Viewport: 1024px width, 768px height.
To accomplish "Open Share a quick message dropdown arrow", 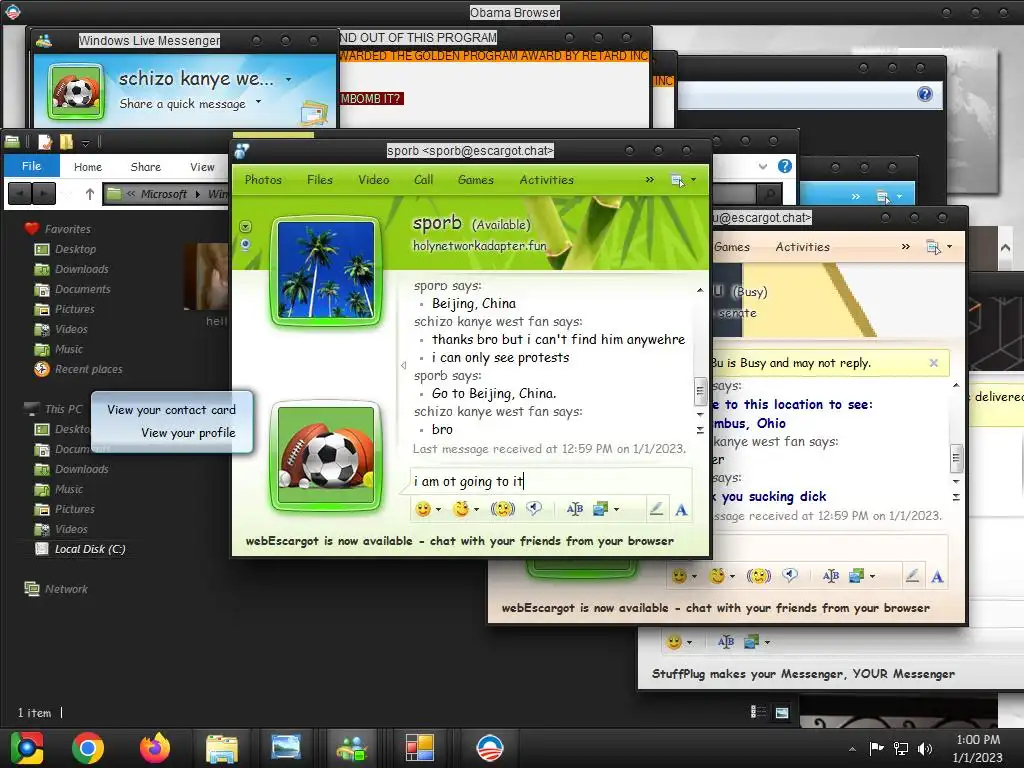I will tap(259, 102).
